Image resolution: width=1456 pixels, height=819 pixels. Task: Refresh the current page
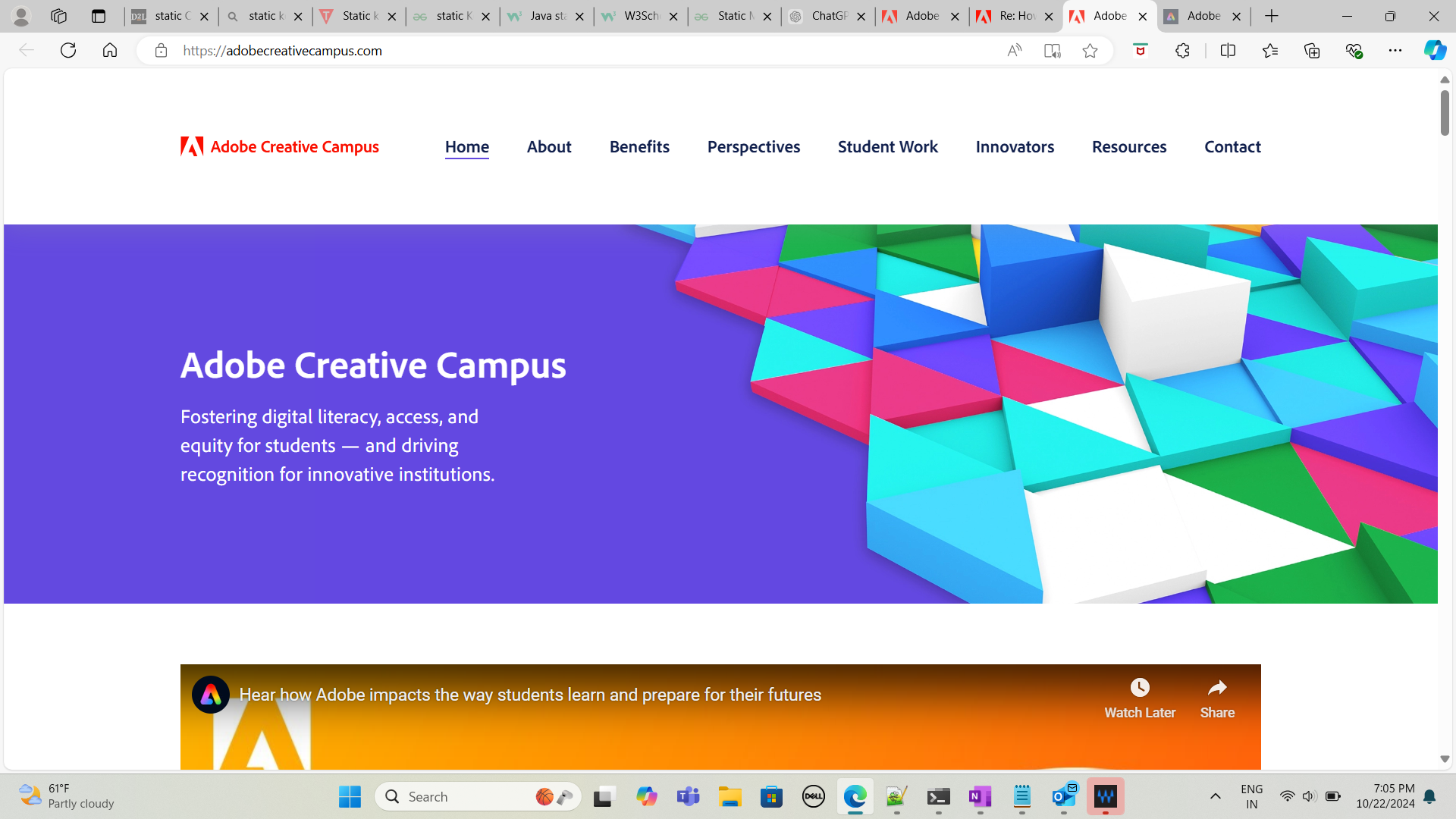(x=67, y=51)
